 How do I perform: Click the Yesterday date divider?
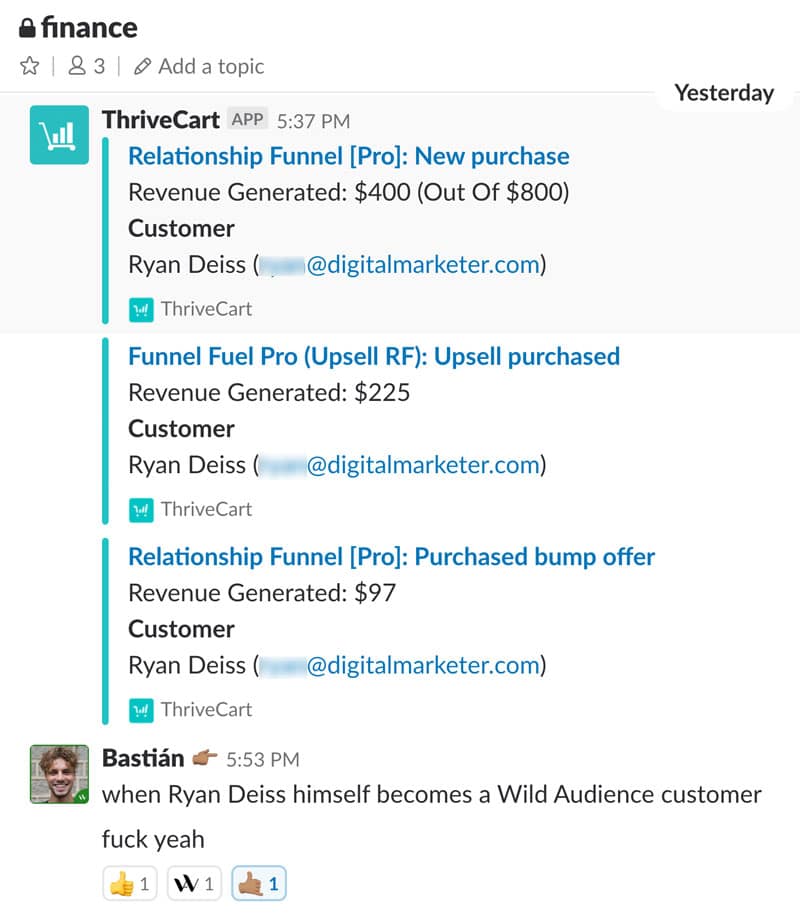724,93
